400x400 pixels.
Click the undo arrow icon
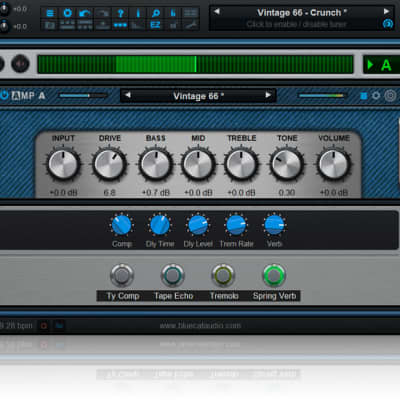coord(85,13)
